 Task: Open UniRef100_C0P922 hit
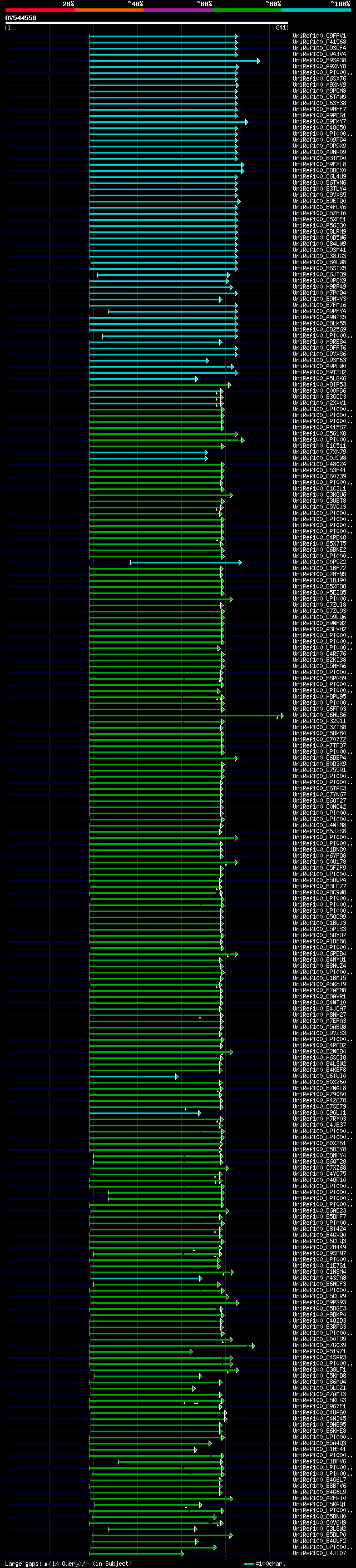pos(319,562)
